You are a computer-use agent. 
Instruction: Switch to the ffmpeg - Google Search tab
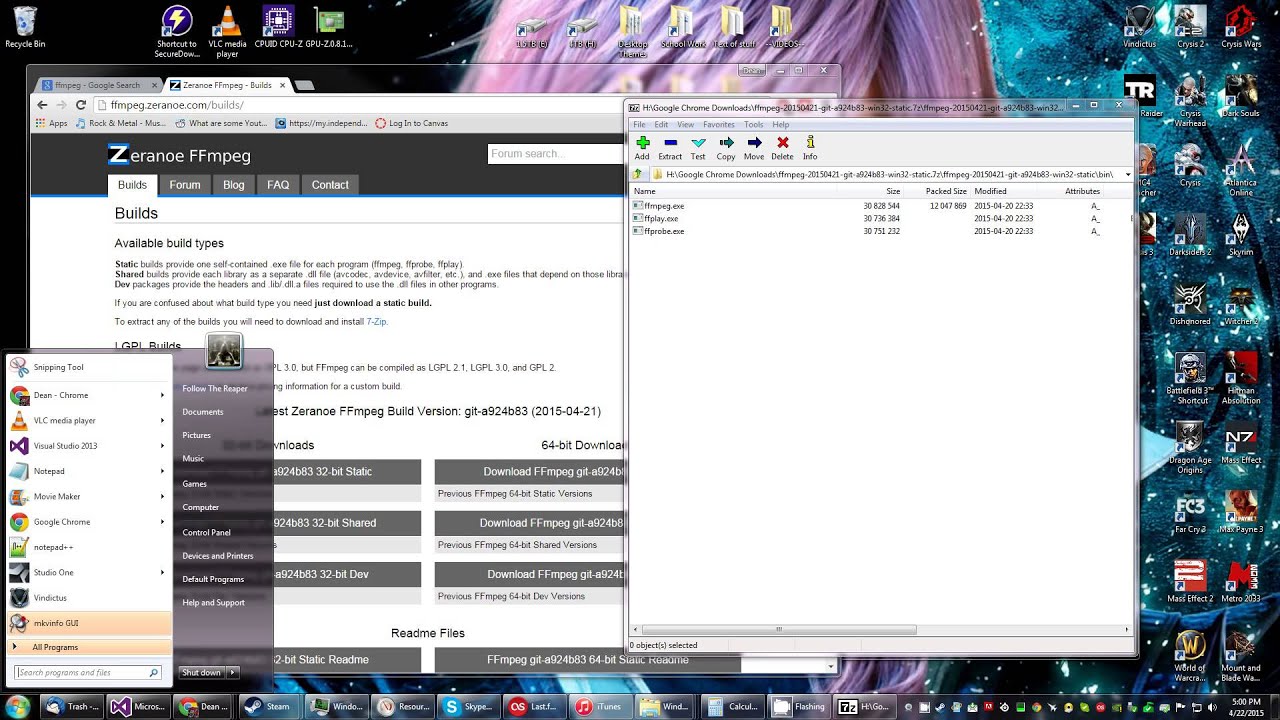(x=98, y=85)
